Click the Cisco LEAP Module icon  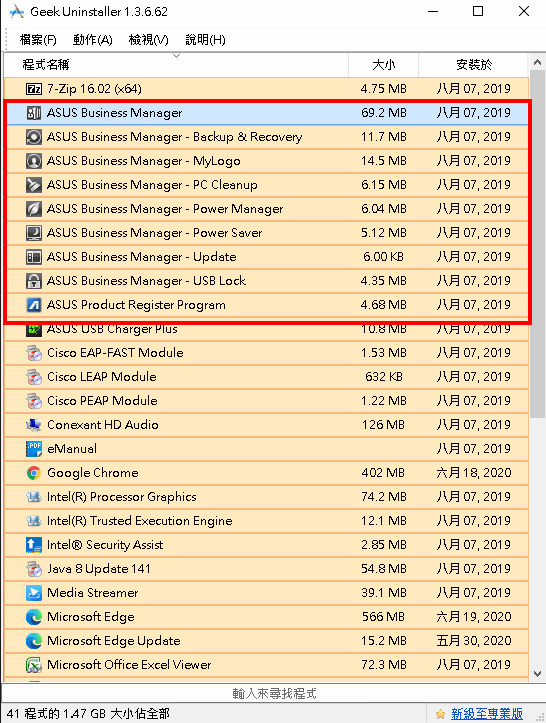[x=34, y=377]
